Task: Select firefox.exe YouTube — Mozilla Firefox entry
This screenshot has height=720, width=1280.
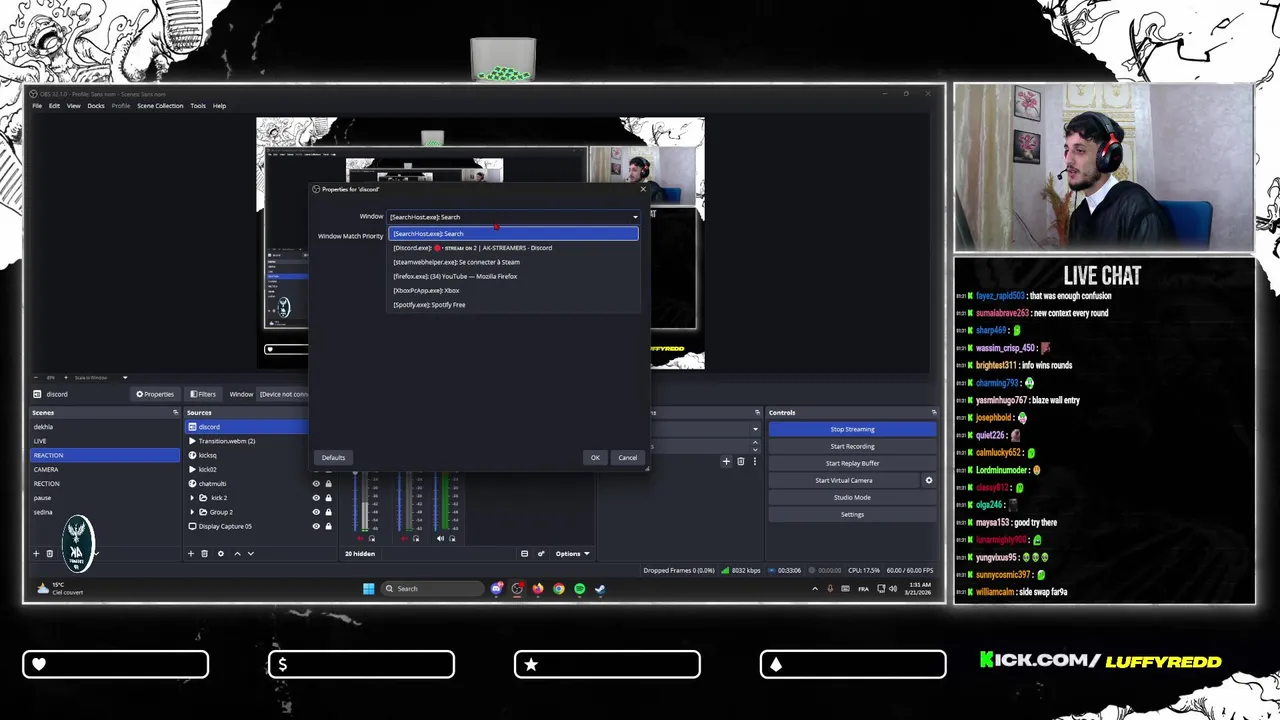Action: click(x=513, y=276)
